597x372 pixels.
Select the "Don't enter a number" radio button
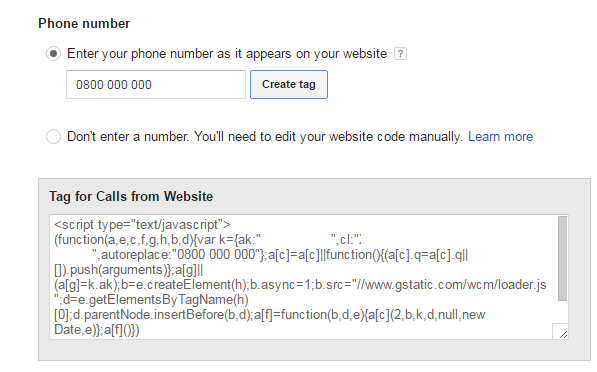click(x=53, y=136)
